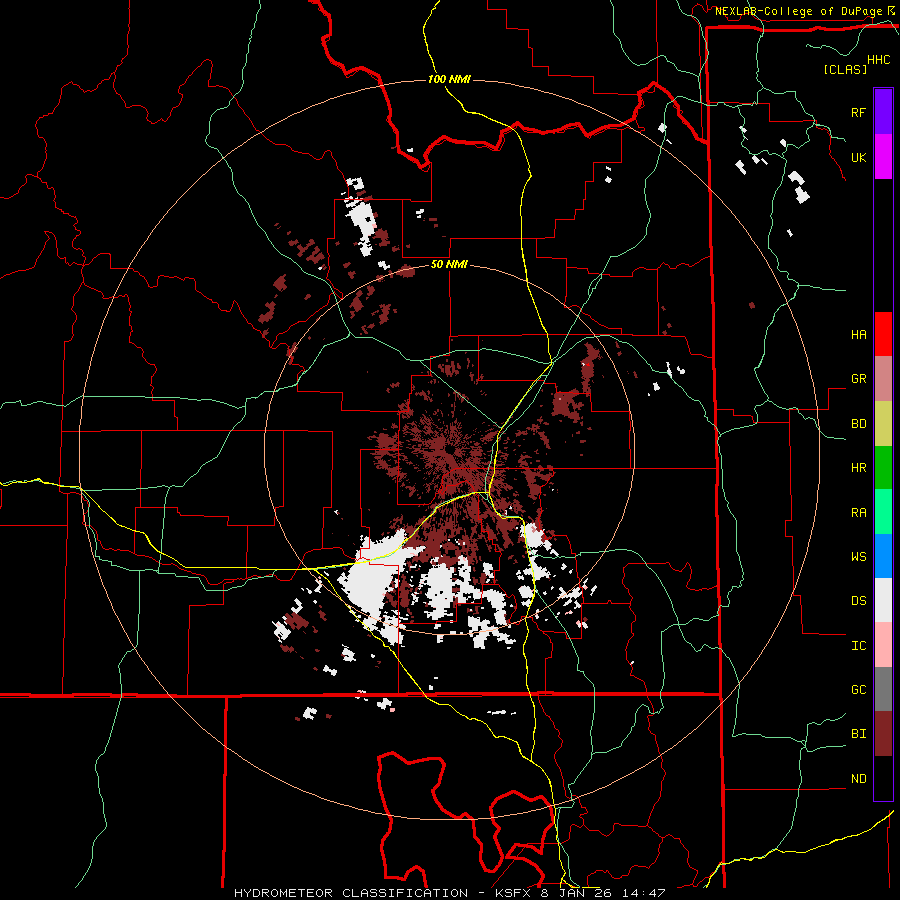Viewport: 900px width, 900px height.
Task: Click the RA legend label
Action: pyautogui.click(x=858, y=513)
